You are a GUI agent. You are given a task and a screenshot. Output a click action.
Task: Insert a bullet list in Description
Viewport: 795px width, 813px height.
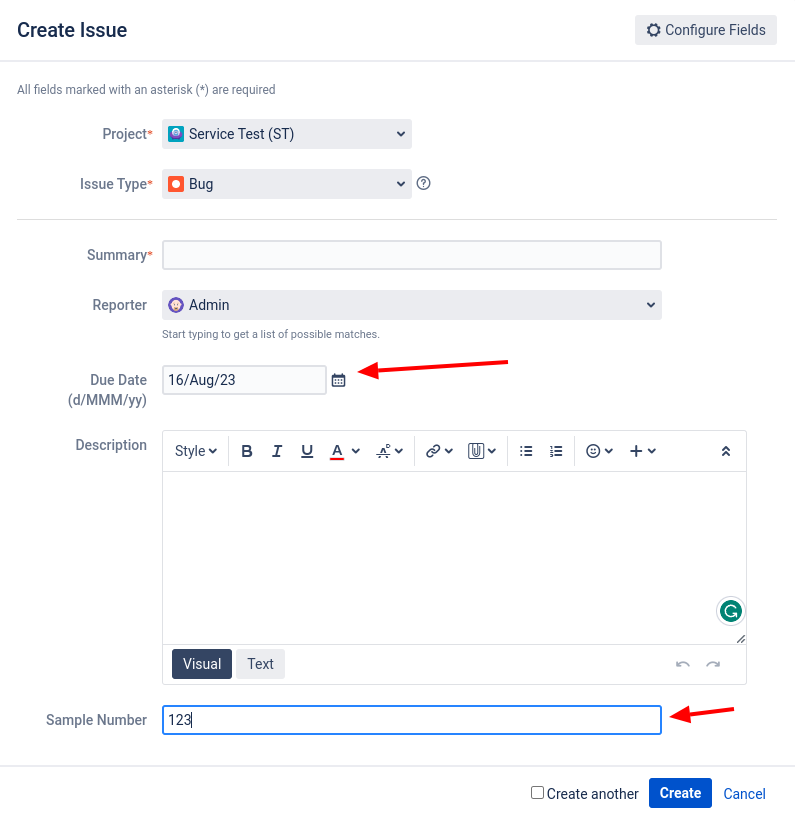526,451
